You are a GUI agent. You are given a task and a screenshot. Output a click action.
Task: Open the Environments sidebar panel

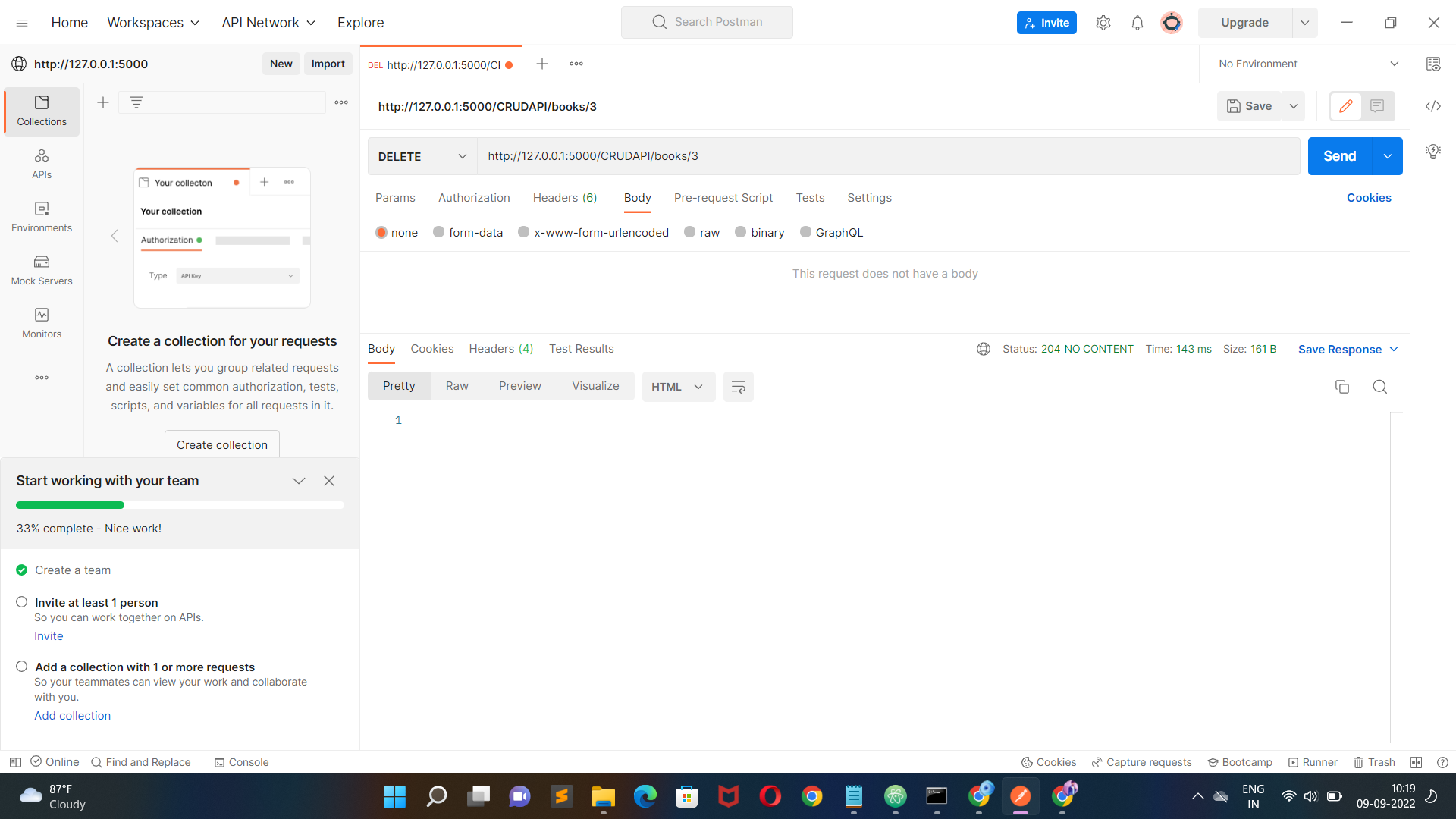click(x=42, y=218)
